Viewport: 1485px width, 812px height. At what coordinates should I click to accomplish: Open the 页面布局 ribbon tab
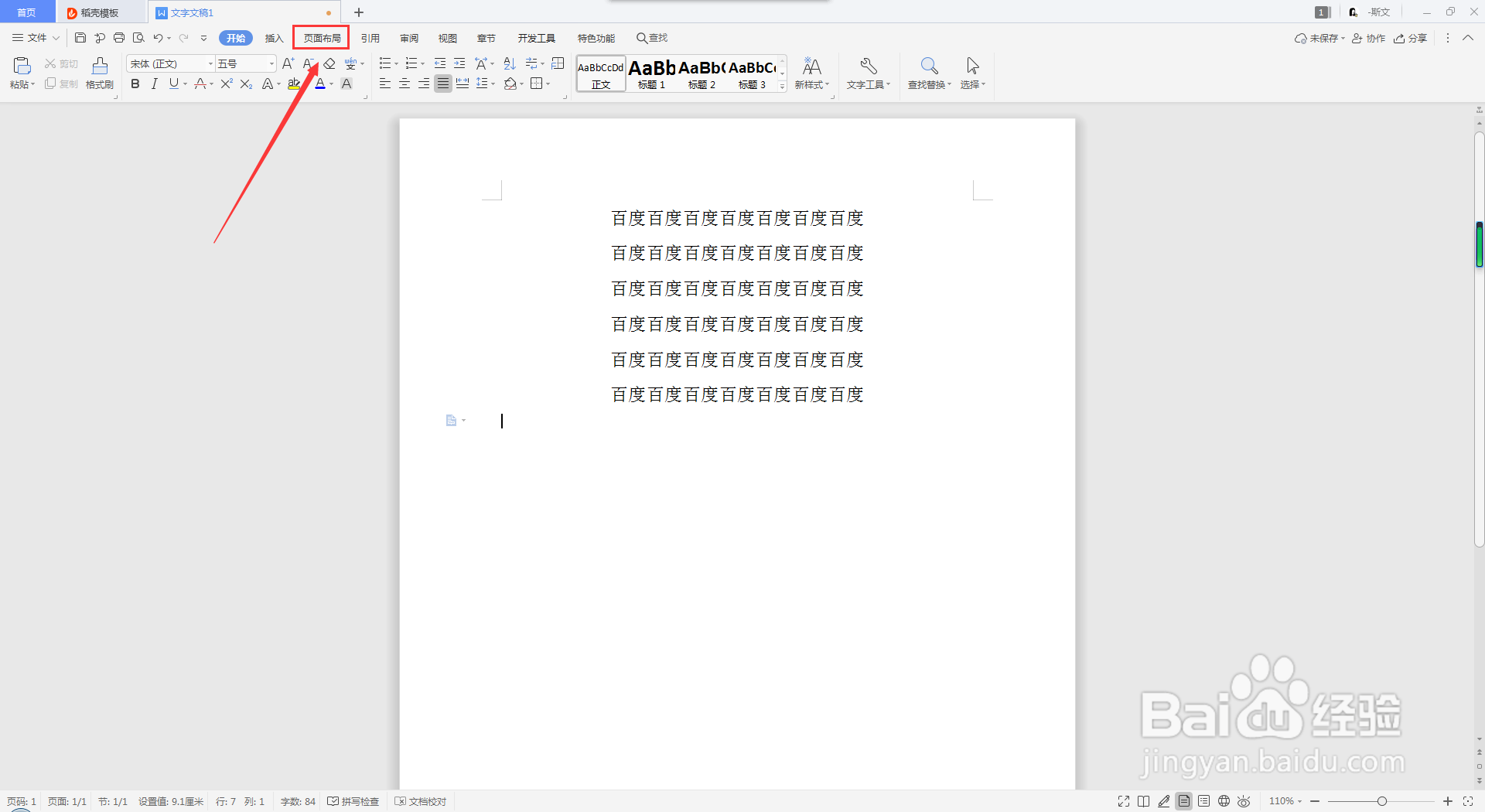322,38
